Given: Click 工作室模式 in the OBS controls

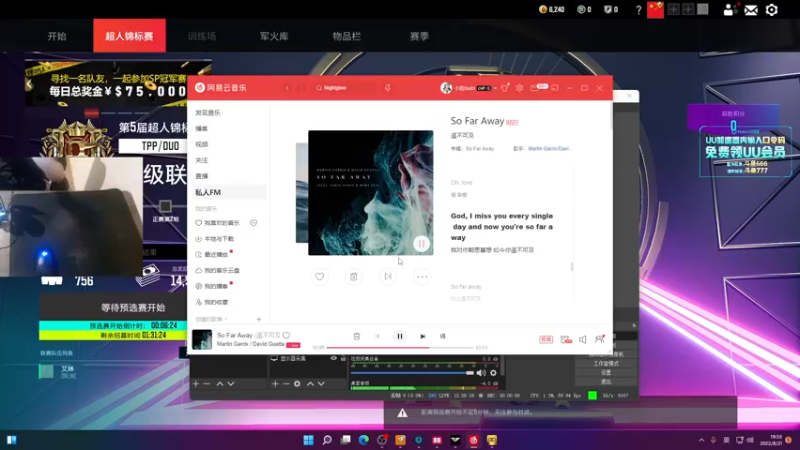Looking at the screenshot, I should tap(606, 363).
